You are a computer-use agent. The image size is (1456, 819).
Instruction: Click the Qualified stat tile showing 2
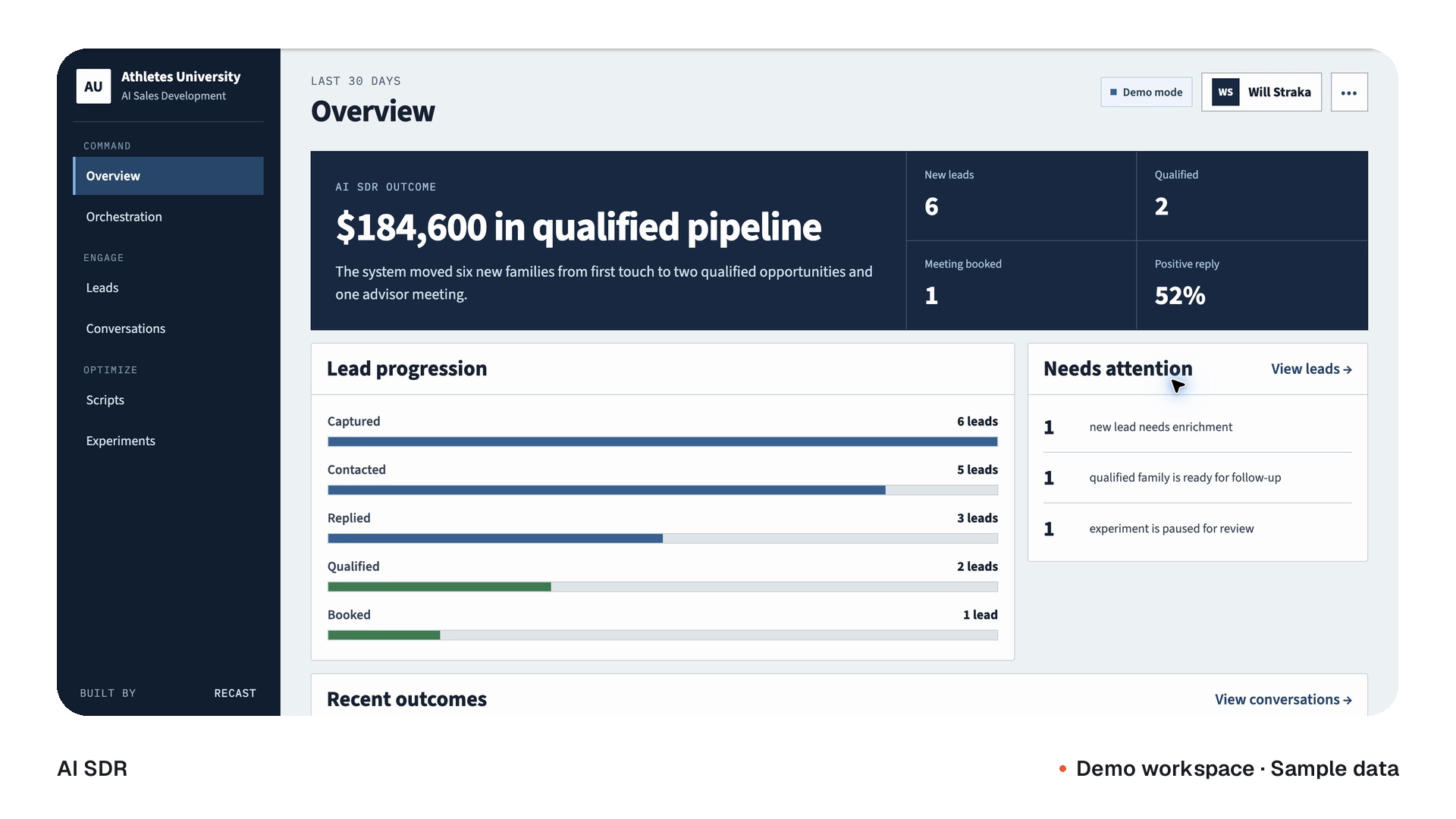click(1252, 196)
